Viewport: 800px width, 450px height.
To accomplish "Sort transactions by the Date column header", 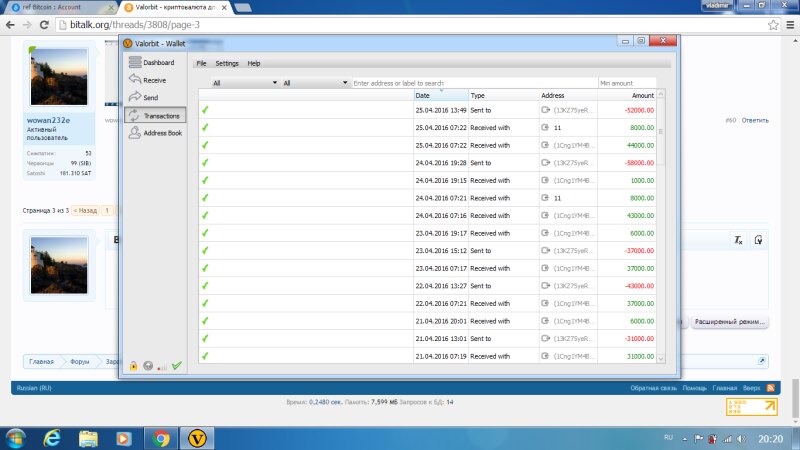I will [x=440, y=95].
